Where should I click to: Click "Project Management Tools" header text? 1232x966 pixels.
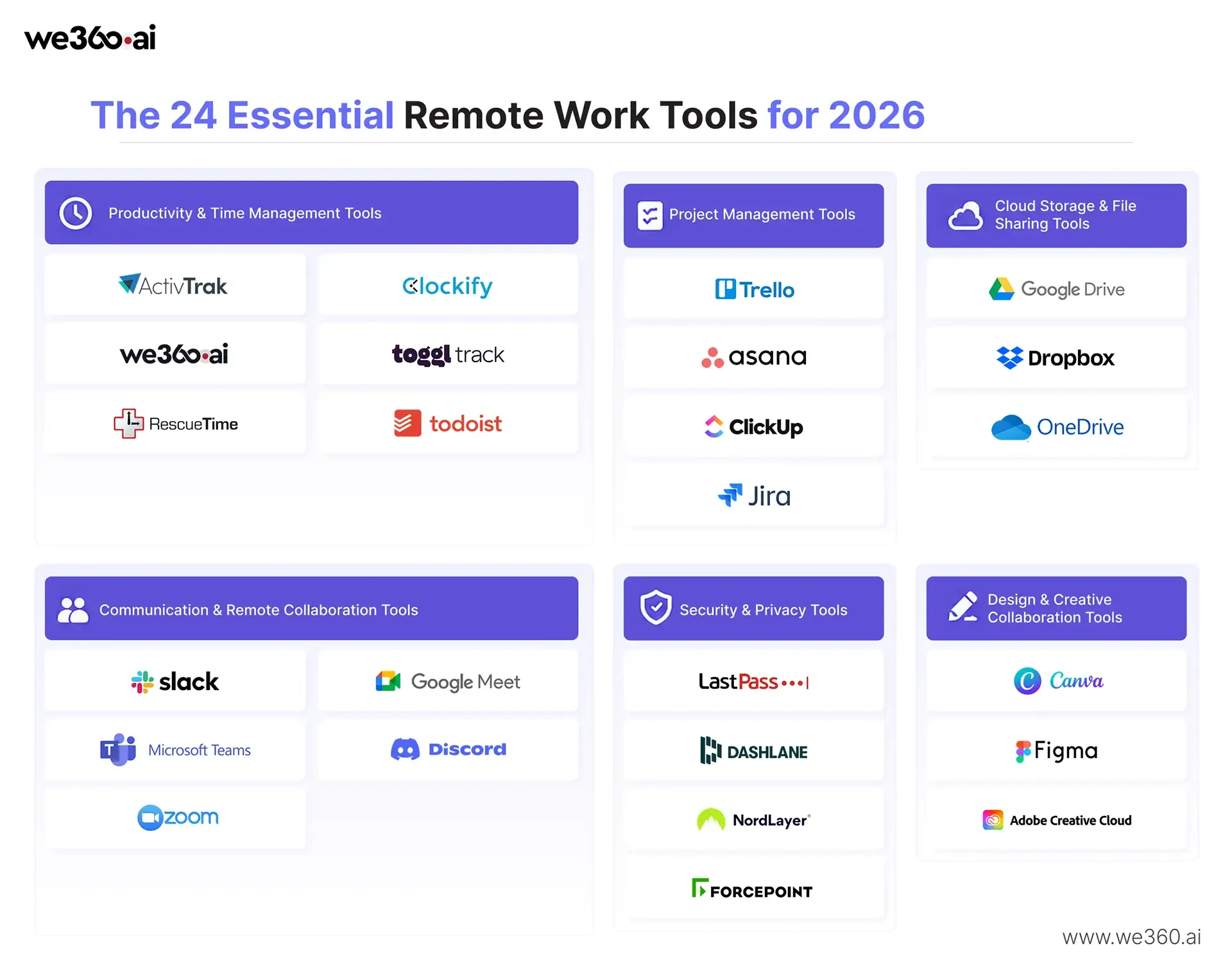pyautogui.click(x=762, y=214)
